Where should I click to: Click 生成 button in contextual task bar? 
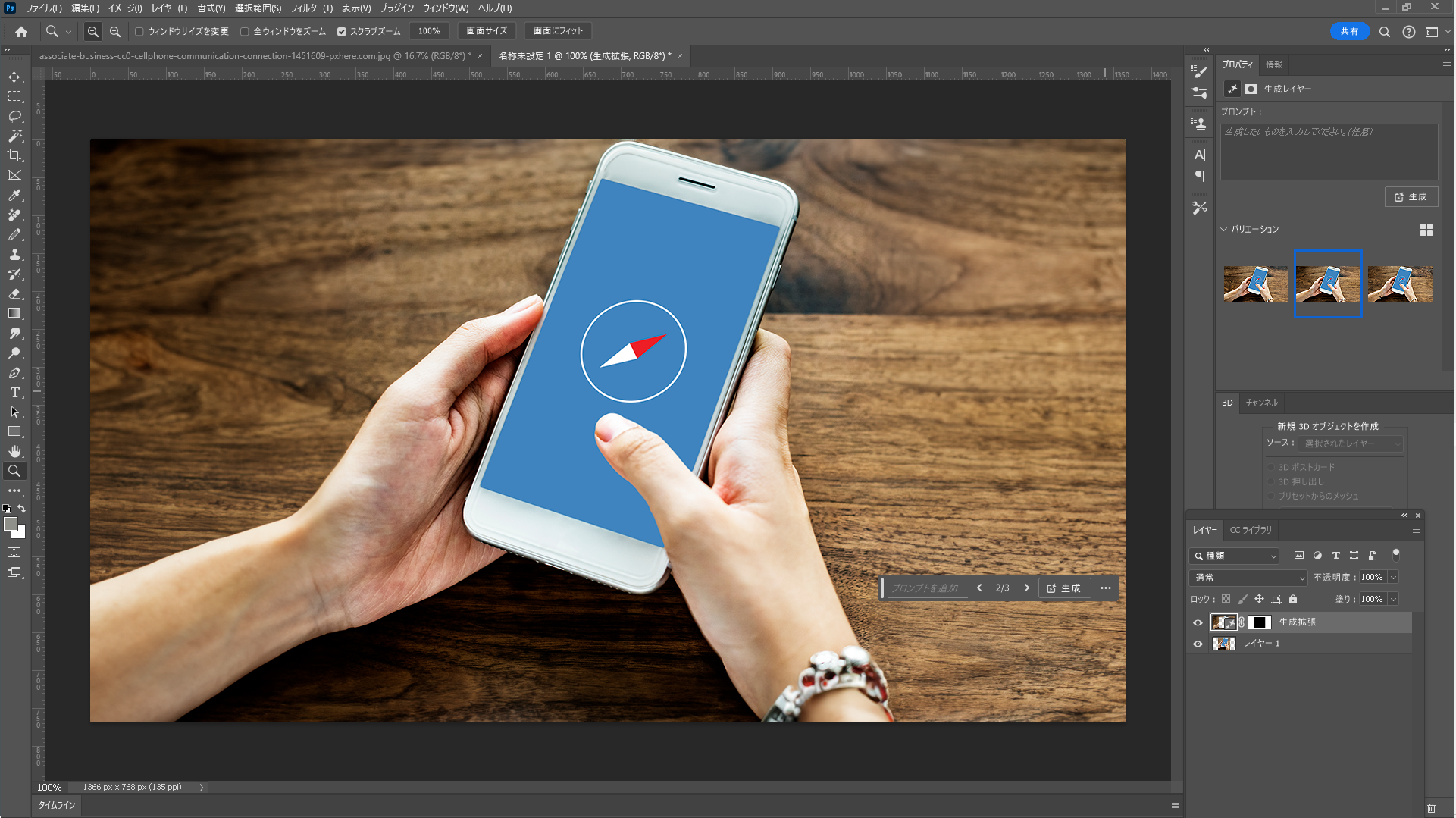pyautogui.click(x=1064, y=588)
